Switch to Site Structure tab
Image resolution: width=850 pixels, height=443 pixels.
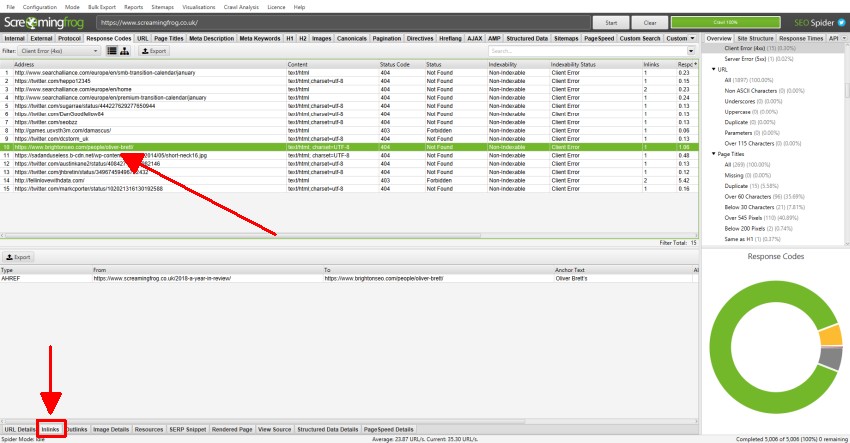pos(755,38)
